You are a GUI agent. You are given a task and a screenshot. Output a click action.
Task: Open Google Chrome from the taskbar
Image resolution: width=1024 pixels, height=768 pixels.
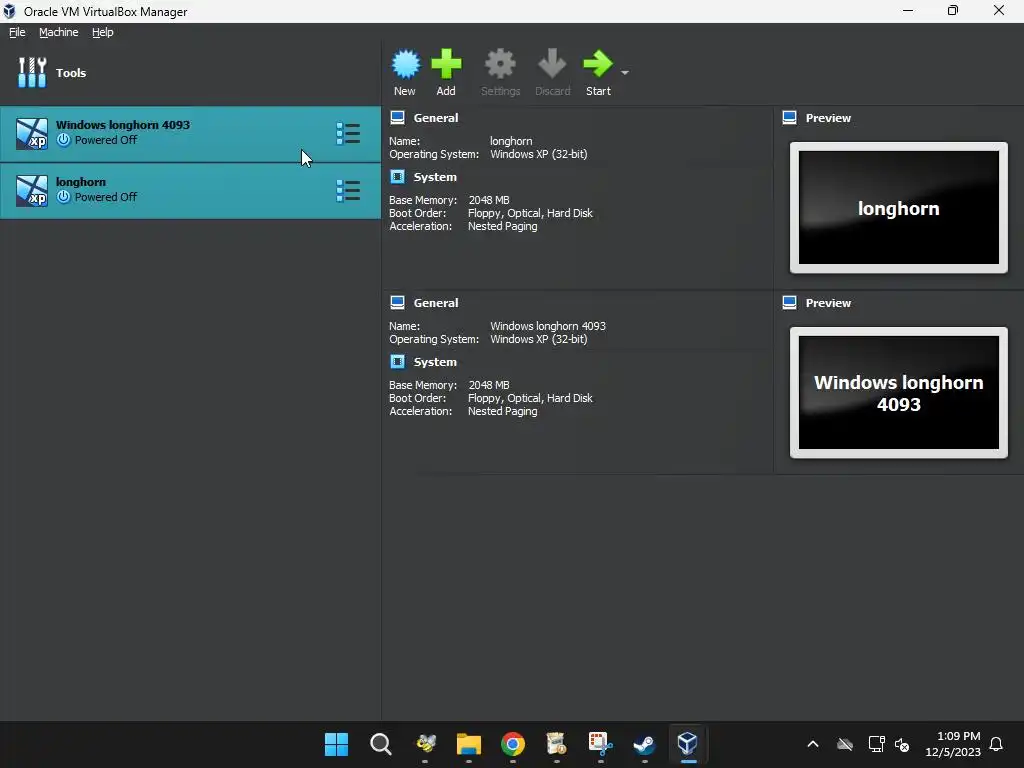tap(513, 744)
